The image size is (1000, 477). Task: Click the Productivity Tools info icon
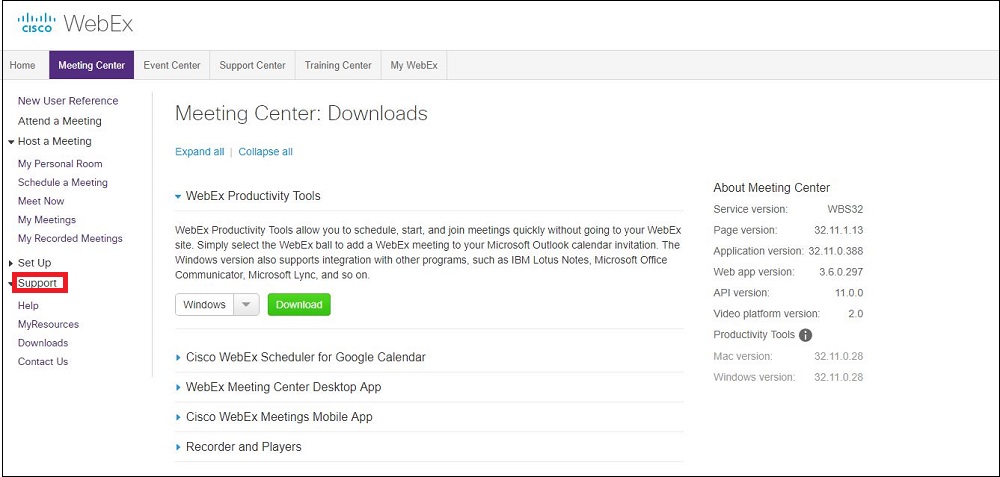click(805, 335)
